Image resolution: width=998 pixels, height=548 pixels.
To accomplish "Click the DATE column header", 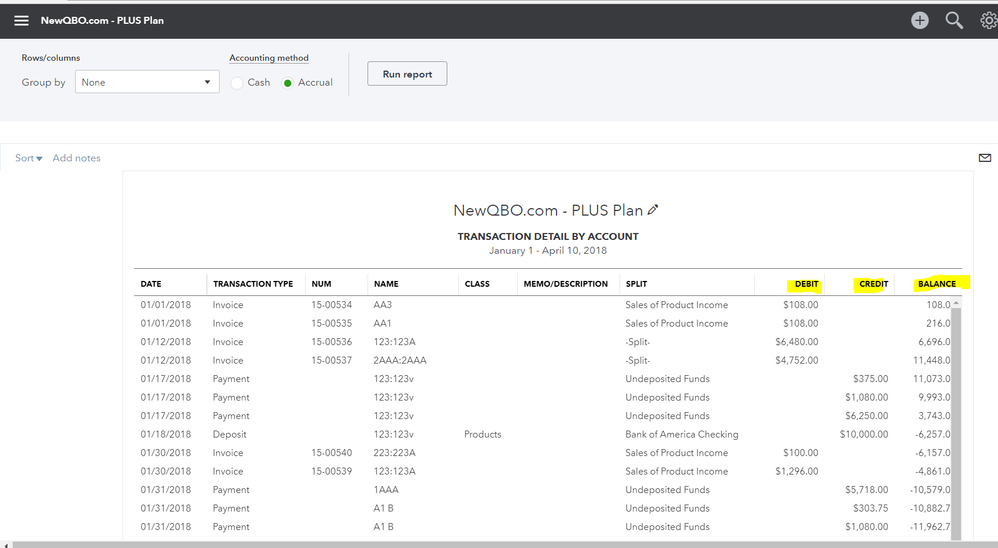I will (151, 284).
